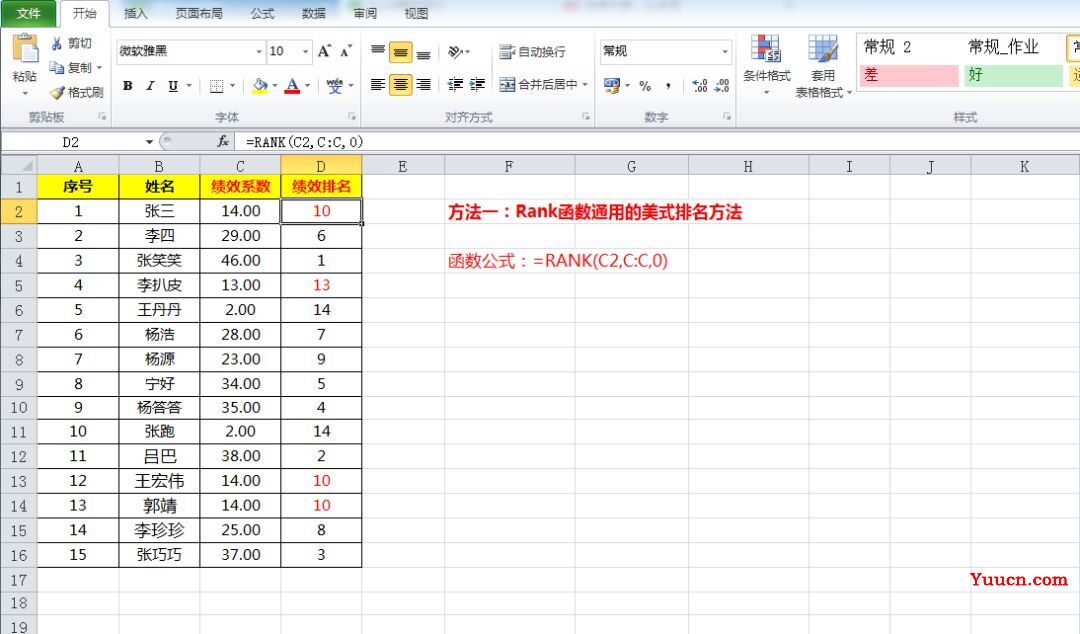Expand the Alignment group dialog launcher
The image size is (1080, 634).
(585, 116)
